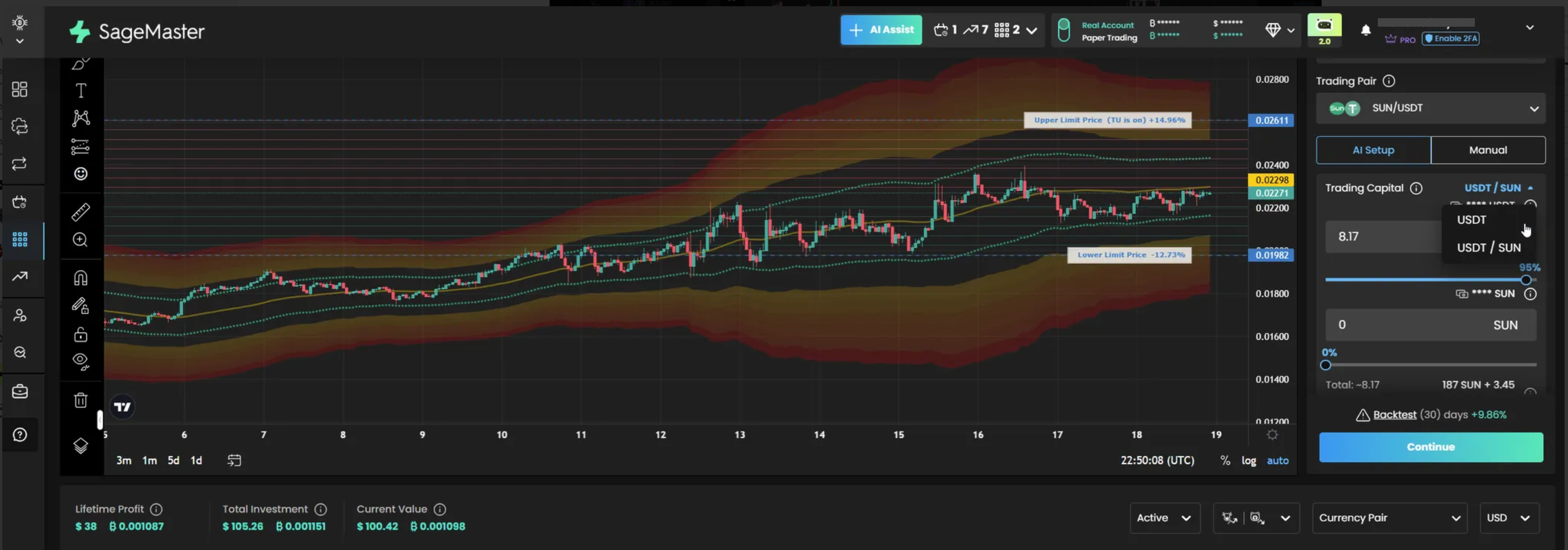Image resolution: width=1568 pixels, height=550 pixels.
Task: Select the pattern drawing tool
Action: click(x=81, y=118)
